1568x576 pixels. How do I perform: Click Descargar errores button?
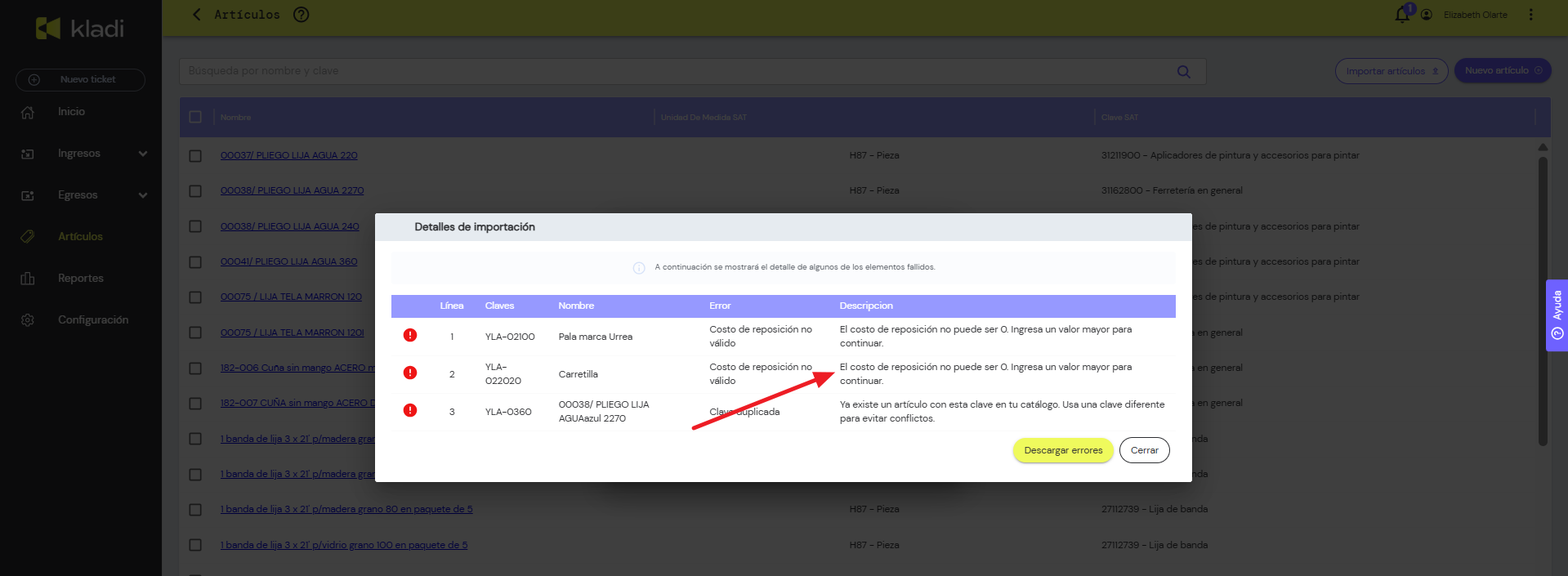point(1063,450)
